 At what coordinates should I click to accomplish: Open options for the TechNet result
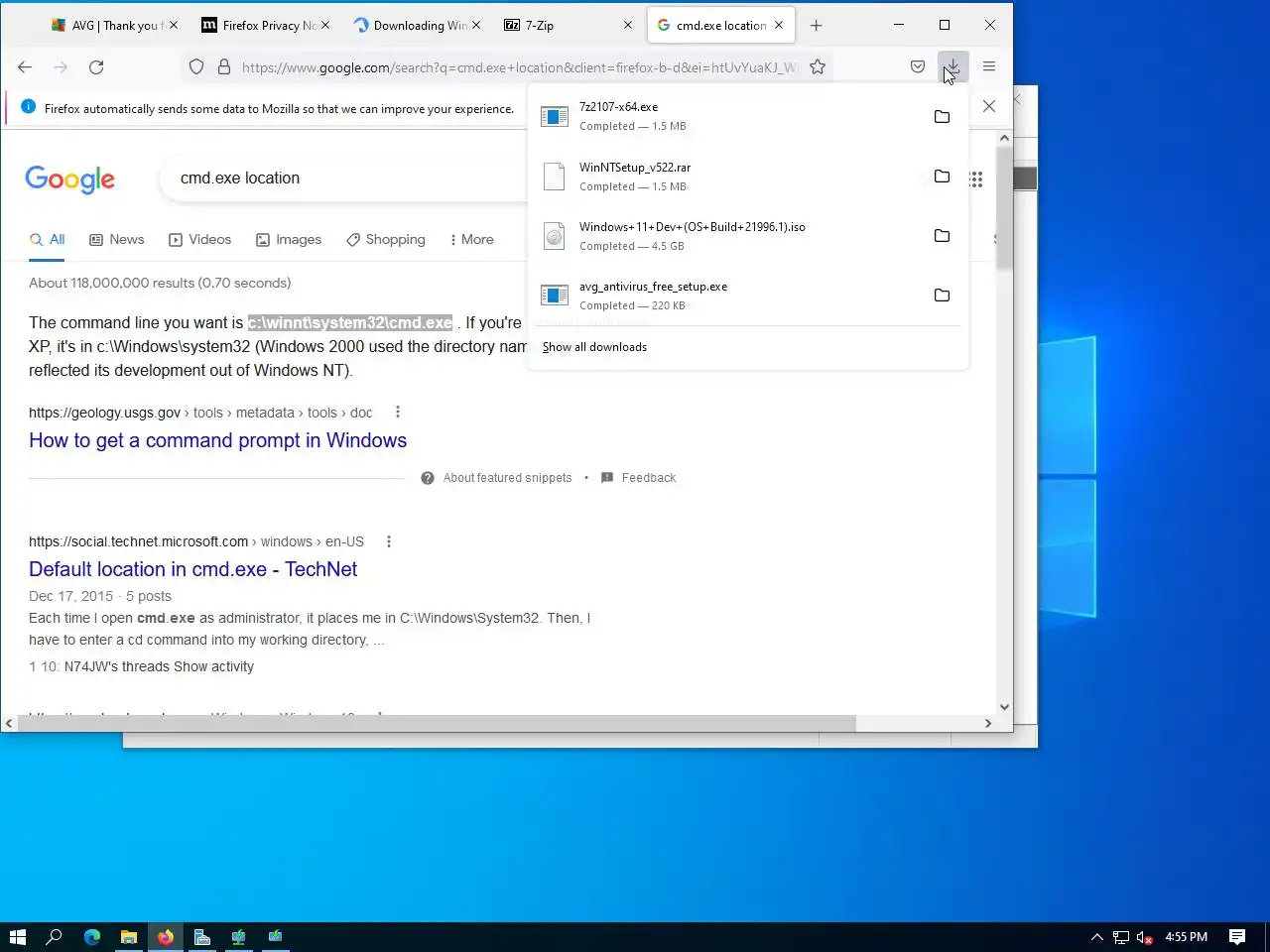[389, 541]
